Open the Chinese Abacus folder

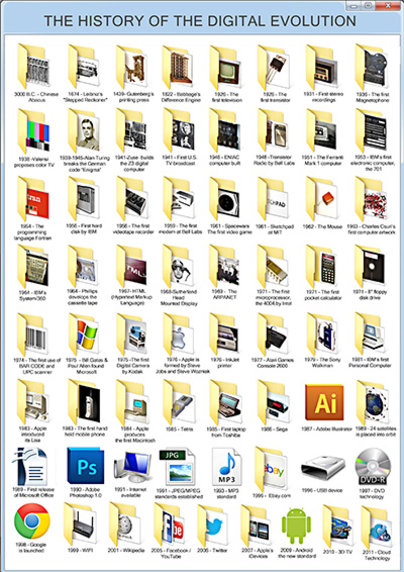(34, 67)
